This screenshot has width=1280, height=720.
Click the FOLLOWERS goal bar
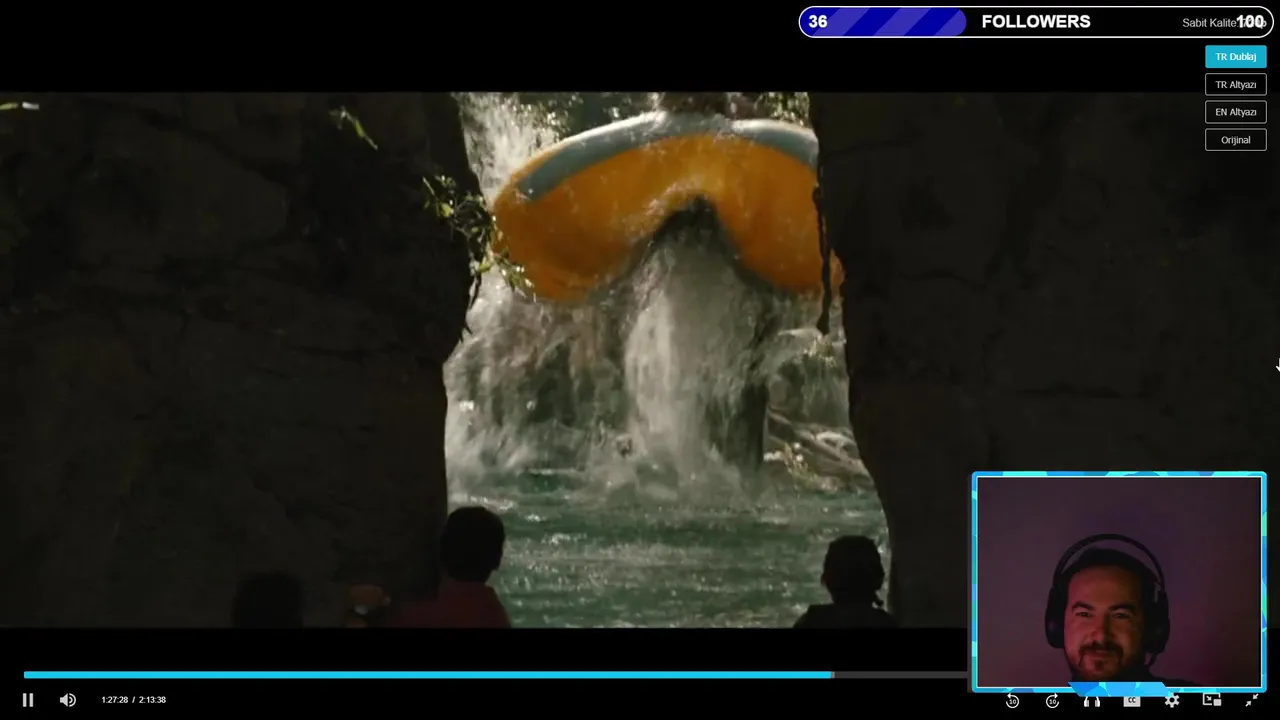coord(1036,22)
